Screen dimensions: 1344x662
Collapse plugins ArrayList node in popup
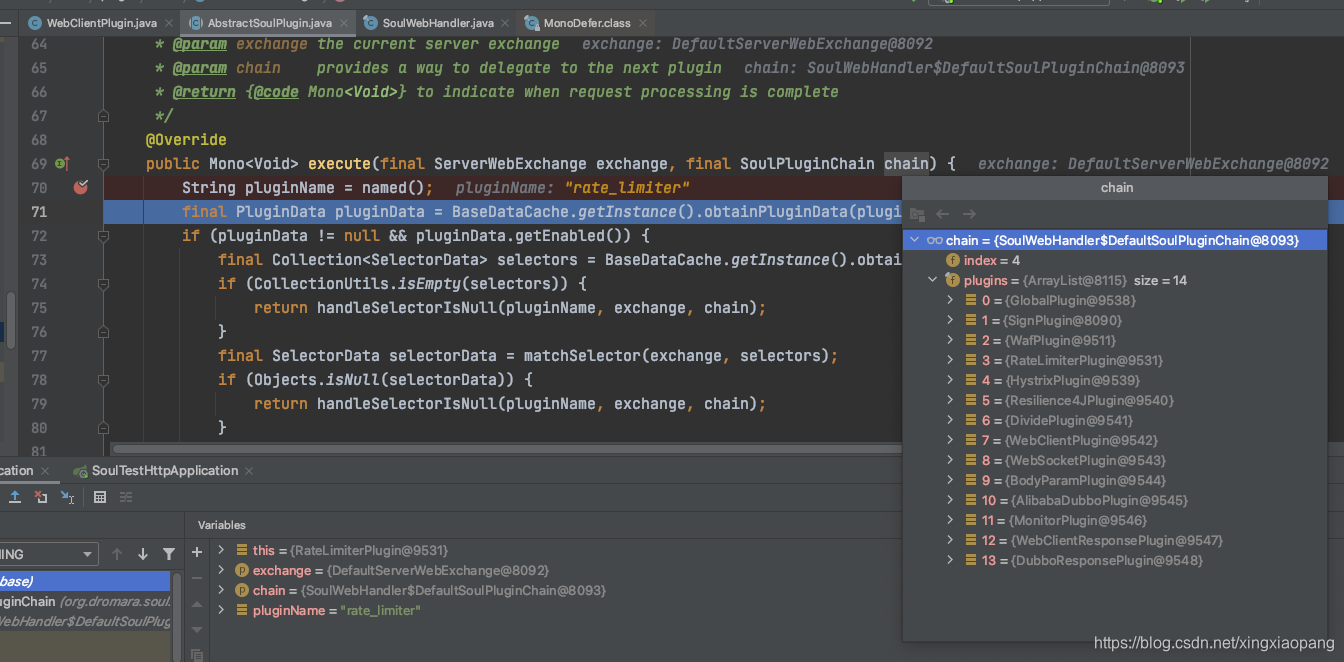point(932,281)
